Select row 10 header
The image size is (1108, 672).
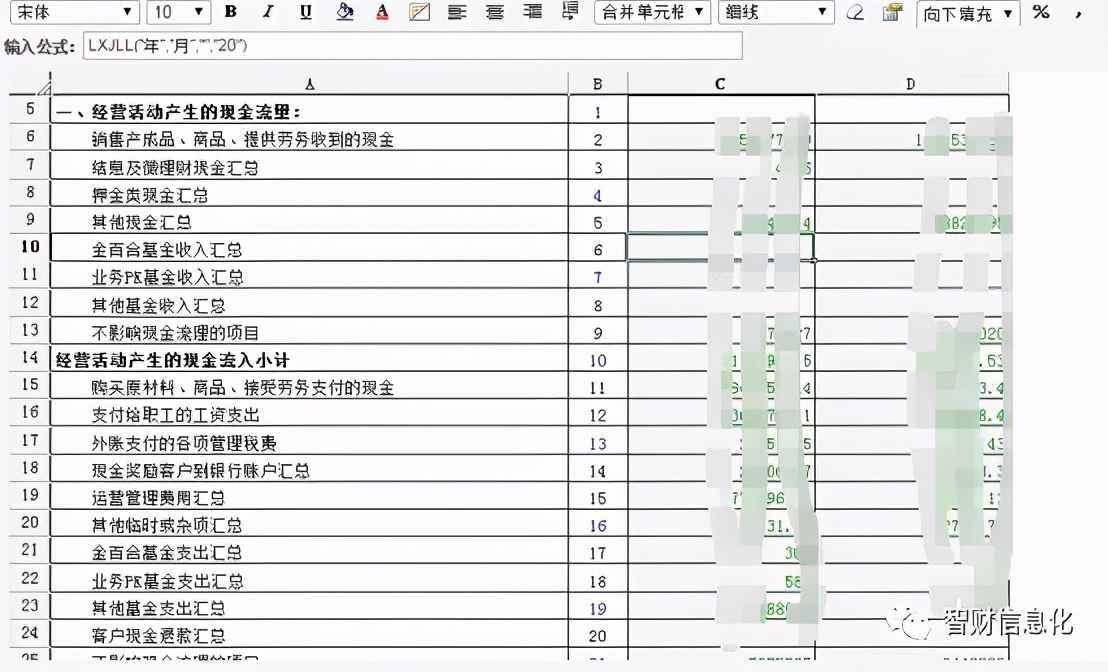pyautogui.click(x=30, y=247)
